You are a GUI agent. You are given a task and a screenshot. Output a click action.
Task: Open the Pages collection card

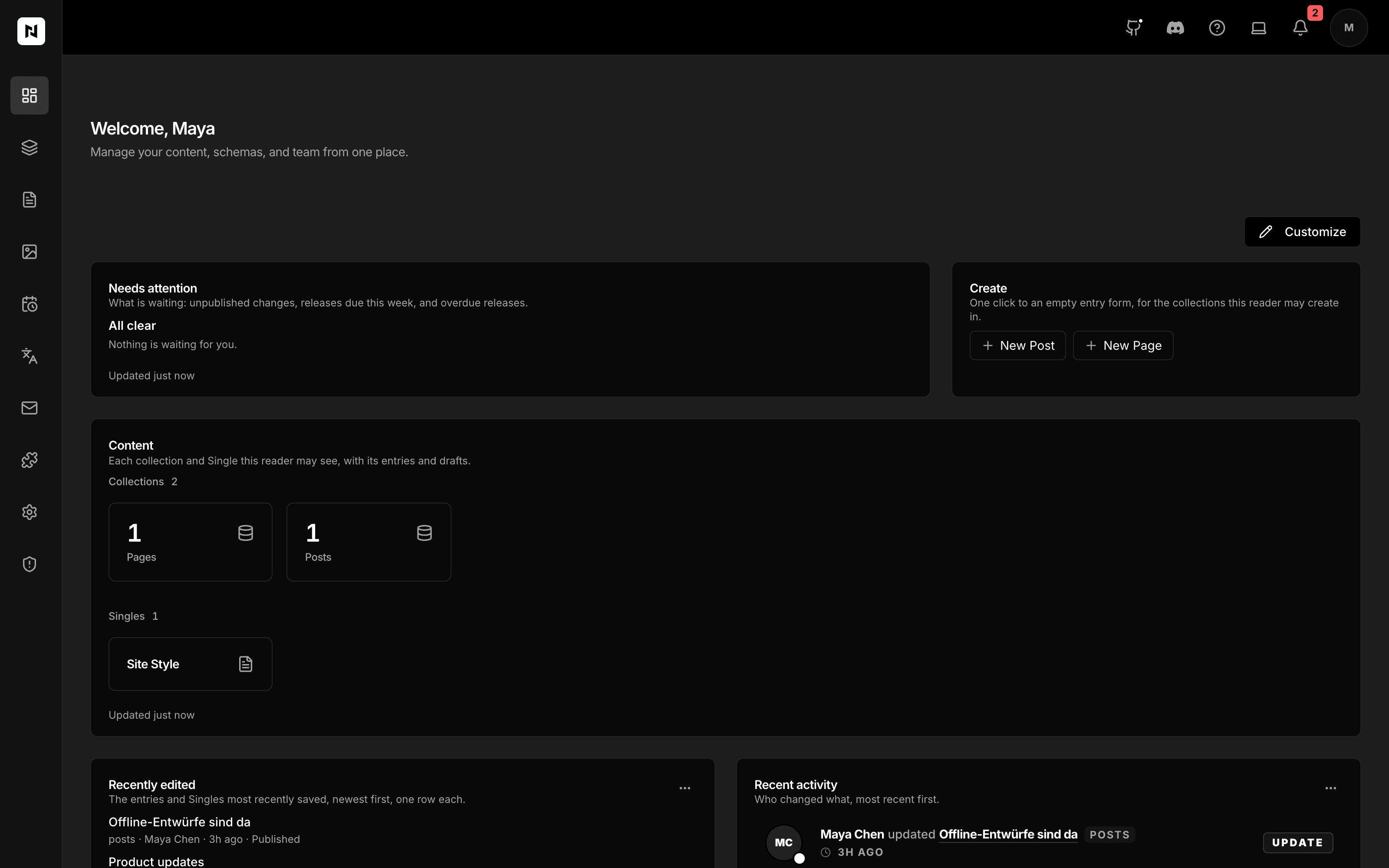tap(191, 542)
